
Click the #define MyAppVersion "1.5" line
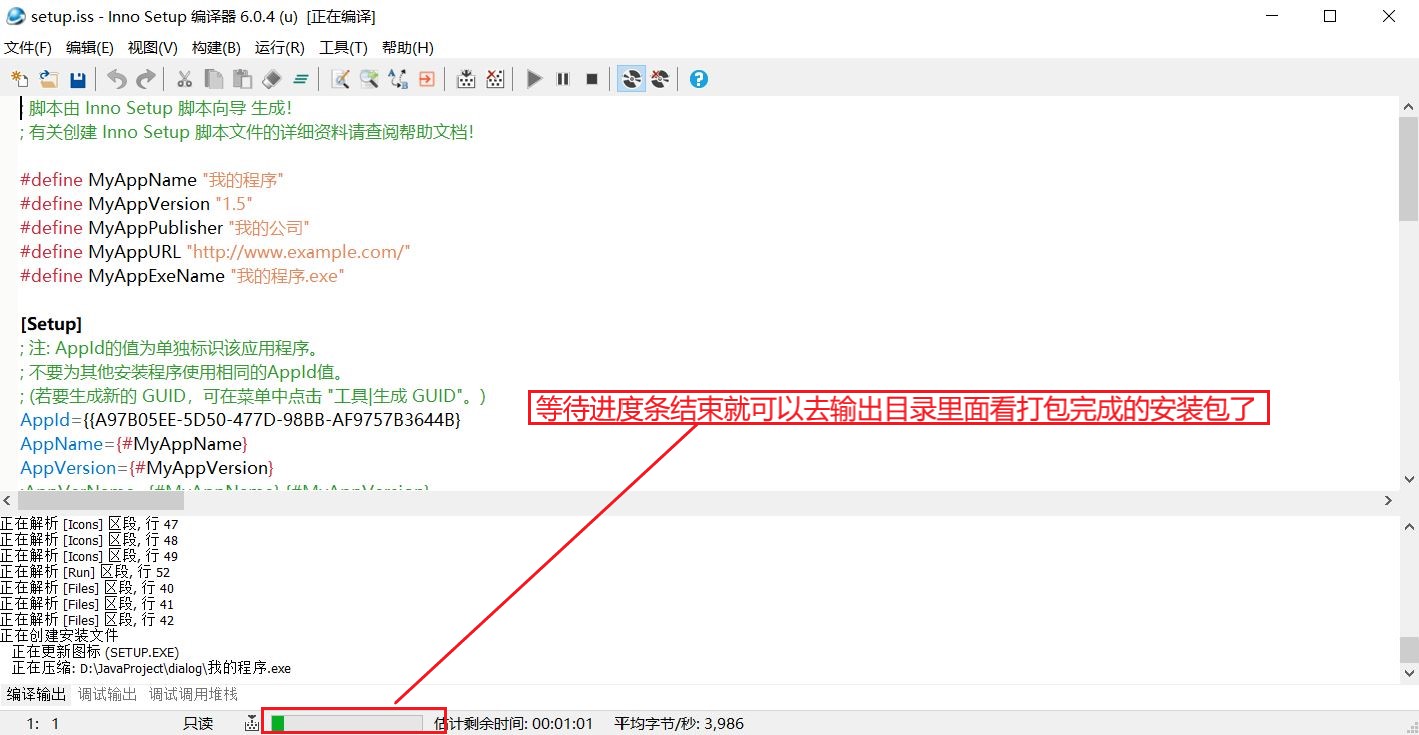tap(136, 204)
